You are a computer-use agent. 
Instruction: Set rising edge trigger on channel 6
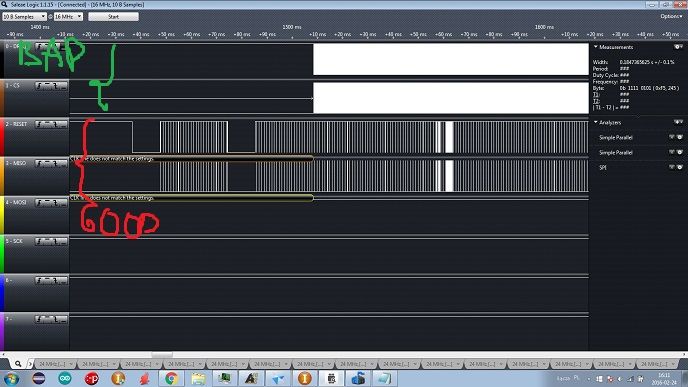tap(39, 280)
